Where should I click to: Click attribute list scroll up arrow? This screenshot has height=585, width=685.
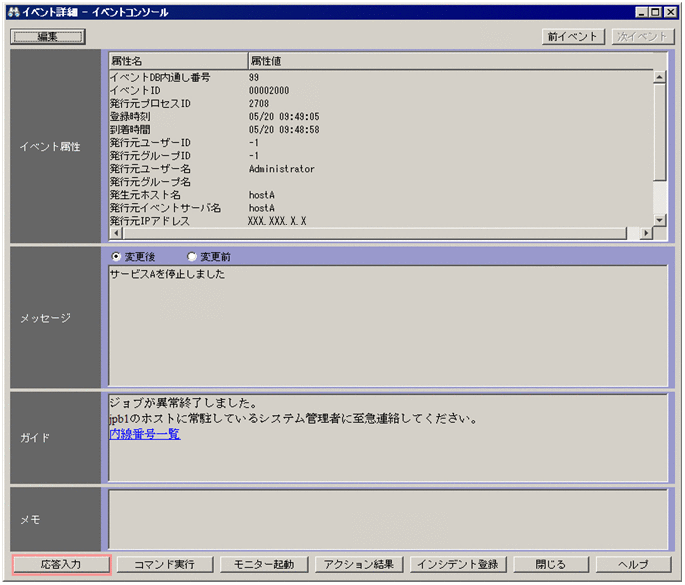pos(659,77)
